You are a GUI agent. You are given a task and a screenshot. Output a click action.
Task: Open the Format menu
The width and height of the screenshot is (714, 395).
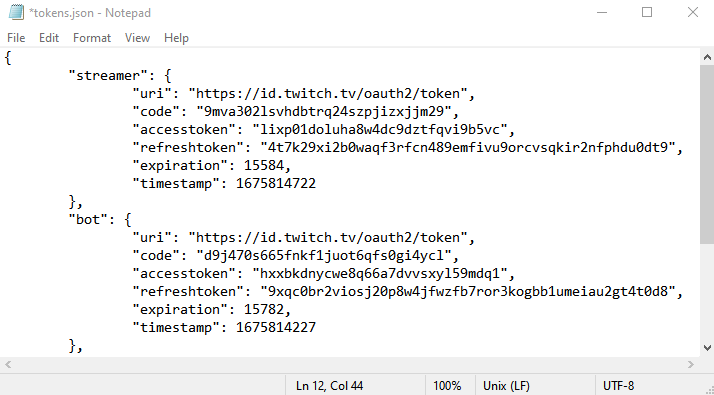tap(92, 38)
